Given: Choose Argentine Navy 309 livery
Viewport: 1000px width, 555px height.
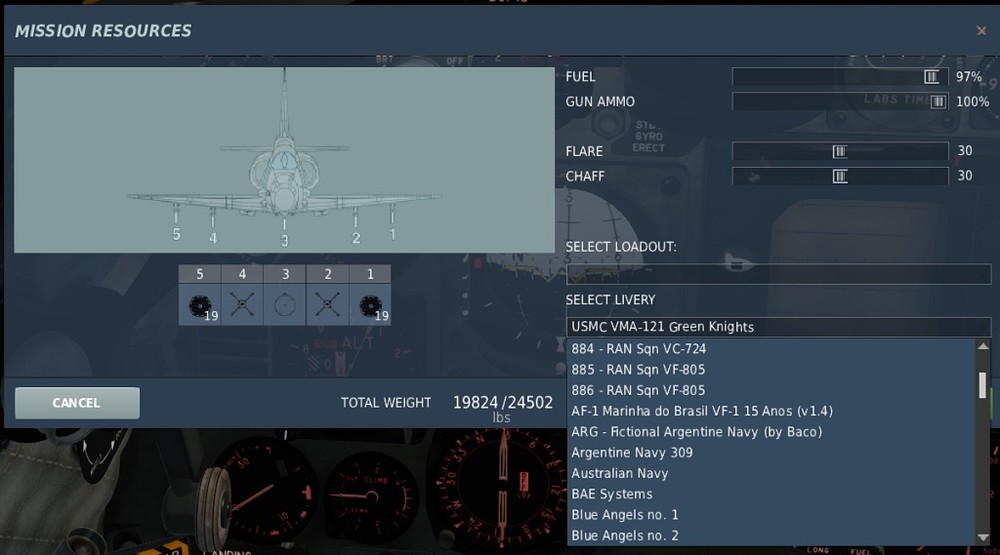Looking at the screenshot, I should (770, 452).
